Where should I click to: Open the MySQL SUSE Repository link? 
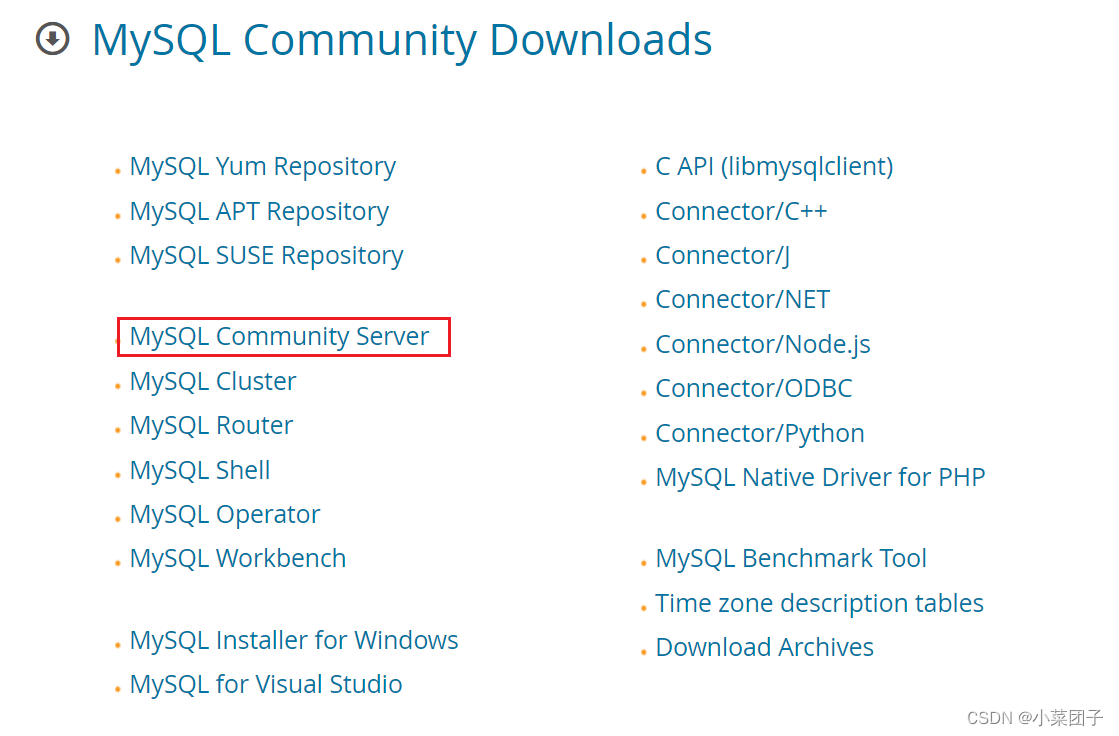click(266, 256)
